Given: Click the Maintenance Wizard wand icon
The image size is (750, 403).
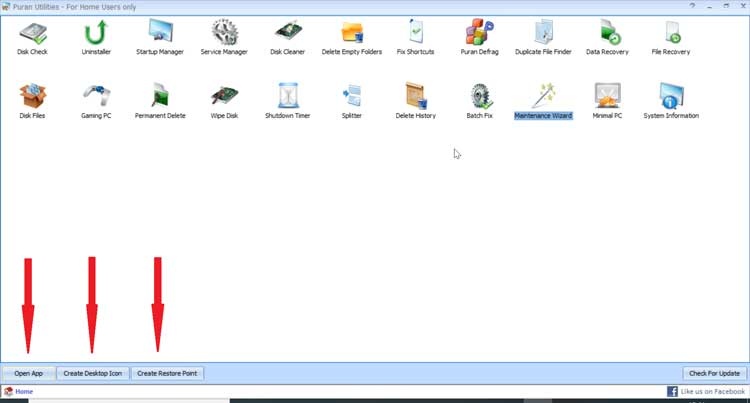Looking at the screenshot, I should click(544, 95).
